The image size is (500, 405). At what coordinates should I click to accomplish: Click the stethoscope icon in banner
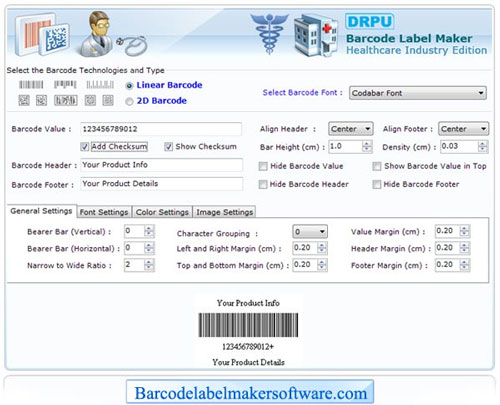coord(132,46)
